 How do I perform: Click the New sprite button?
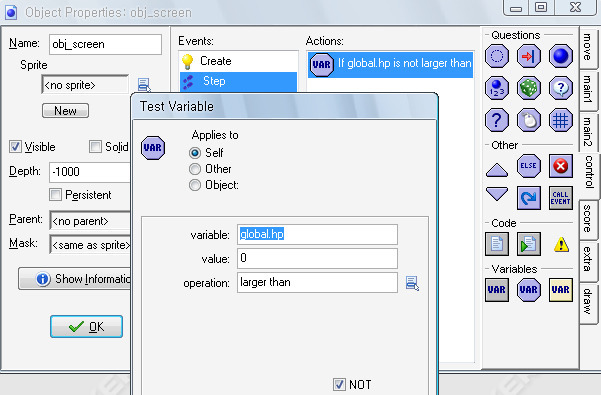point(66,111)
